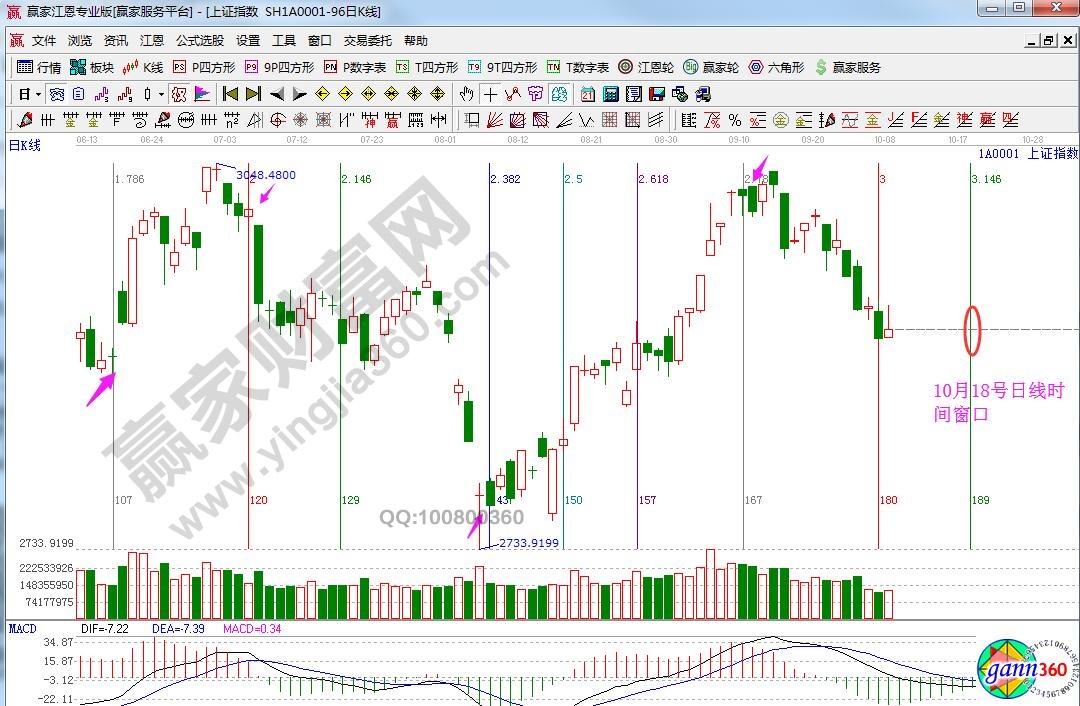Click the 赢家服务 button
The width and height of the screenshot is (1080, 706).
click(x=848, y=68)
